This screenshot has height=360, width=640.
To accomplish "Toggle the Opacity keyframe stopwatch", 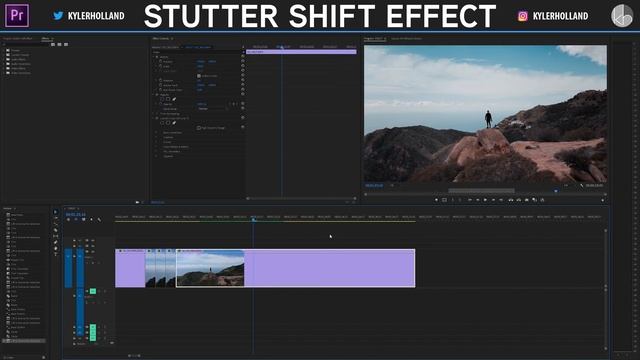I will [x=160, y=104].
